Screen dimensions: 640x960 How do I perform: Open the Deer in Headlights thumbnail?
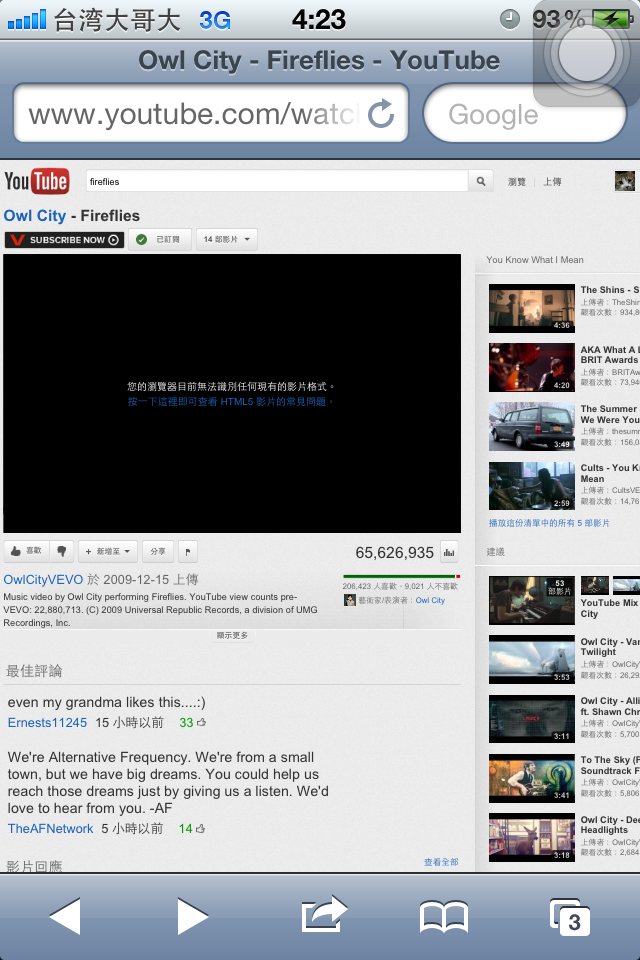[x=532, y=838]
